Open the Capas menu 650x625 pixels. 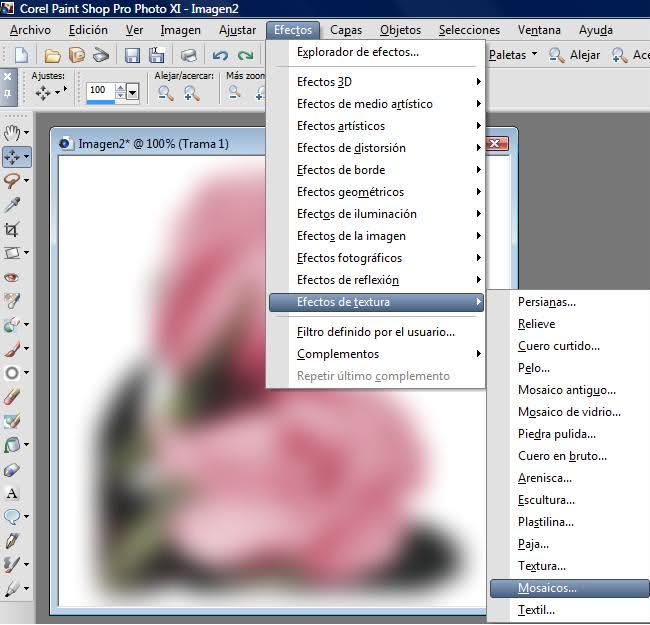pyautogui.click(x=346, y=30)
